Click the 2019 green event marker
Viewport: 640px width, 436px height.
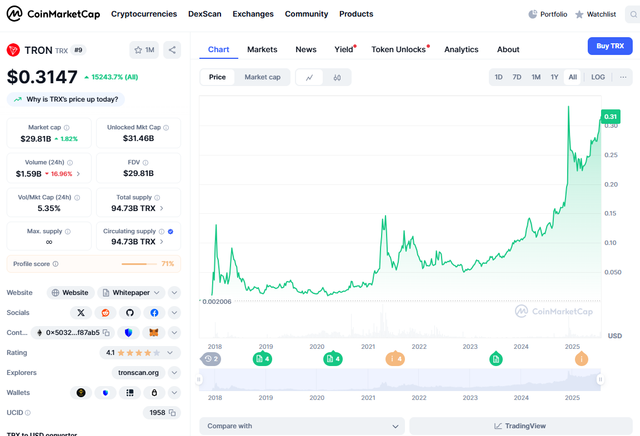[x=262, y=359]
